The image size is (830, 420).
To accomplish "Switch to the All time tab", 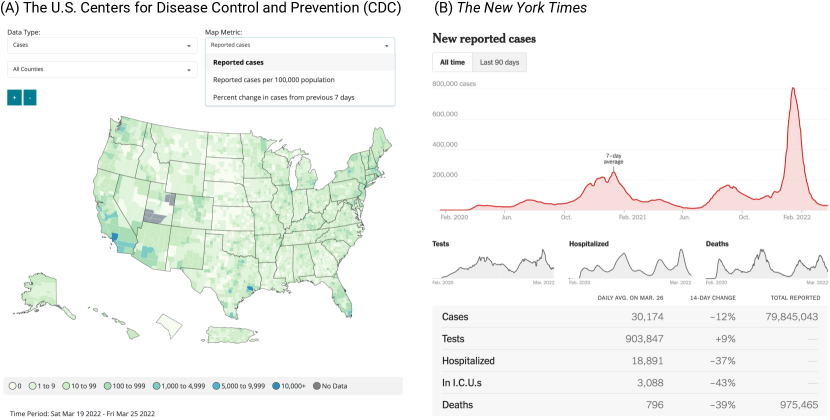I will pos(452,63).
